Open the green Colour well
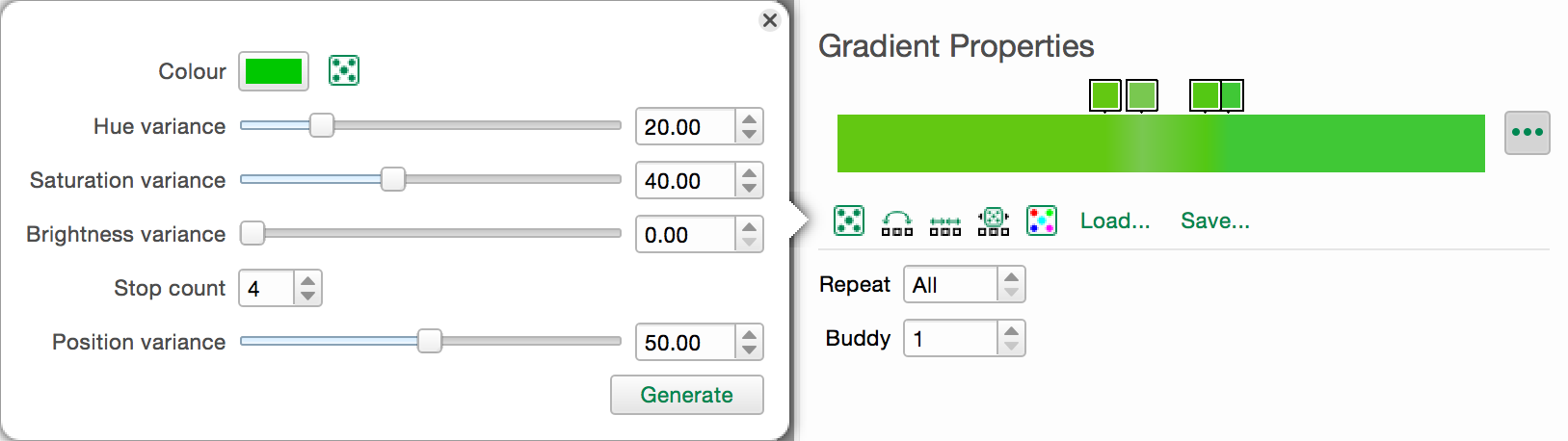The height and width of the screenshot is (441, 1568). coord(274,71)
